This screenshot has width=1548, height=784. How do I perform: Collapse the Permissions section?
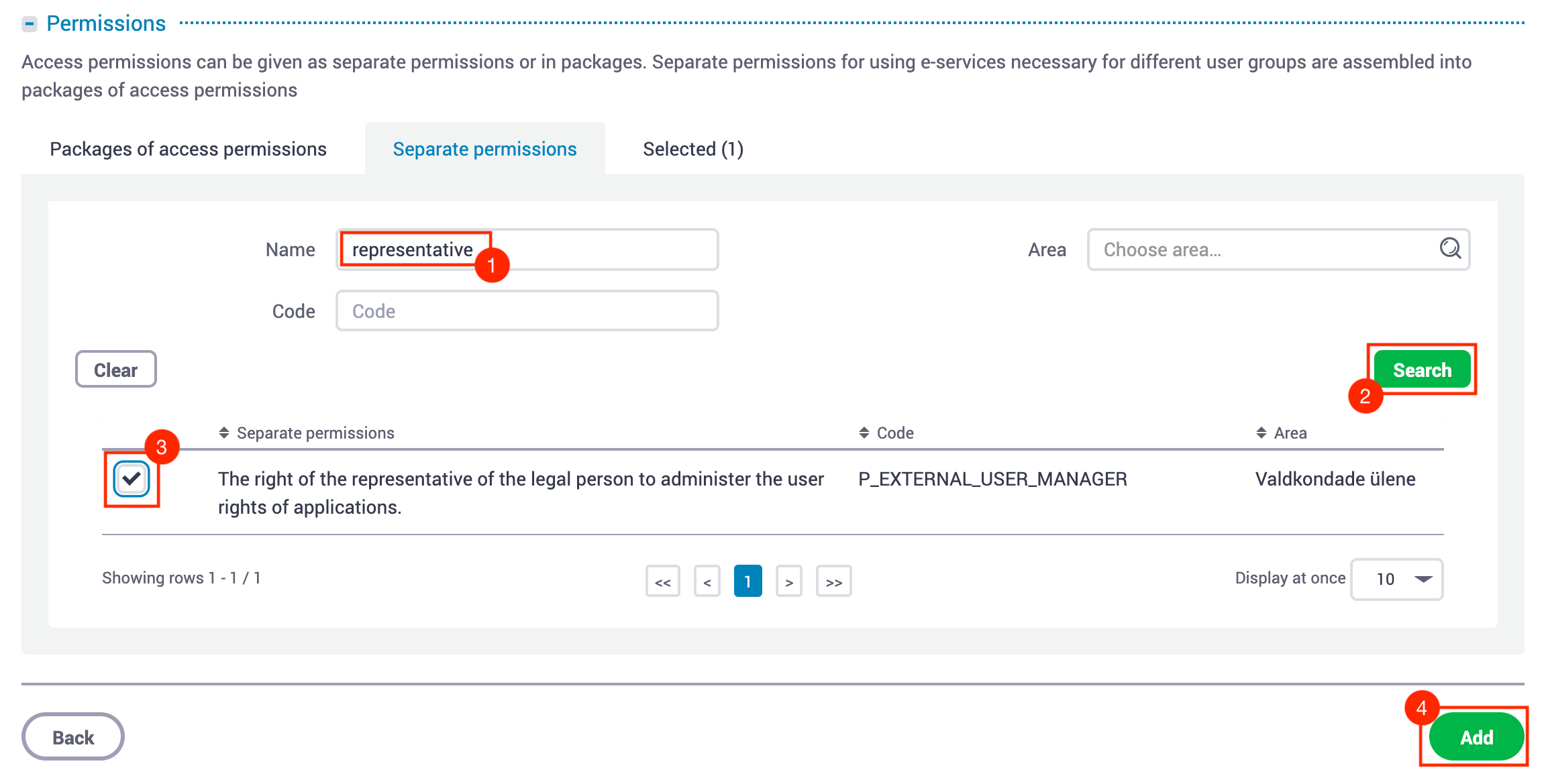point(30,23)
